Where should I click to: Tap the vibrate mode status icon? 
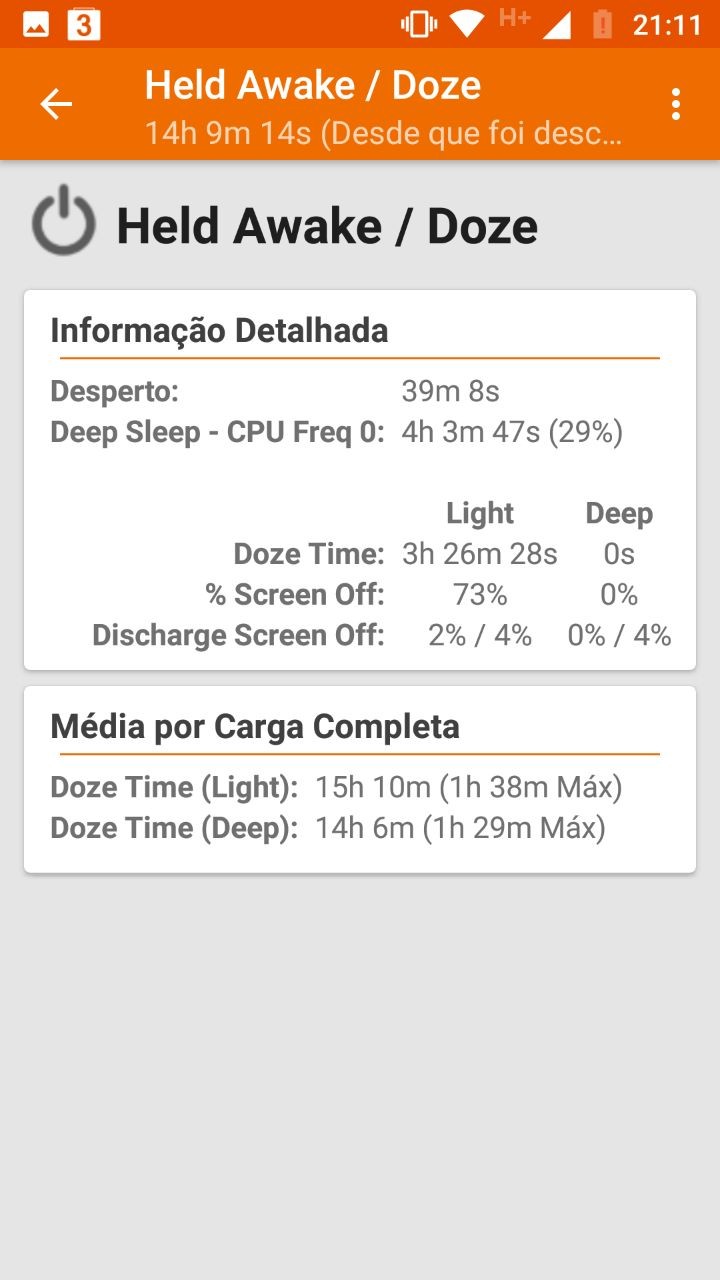pos(418,24)
